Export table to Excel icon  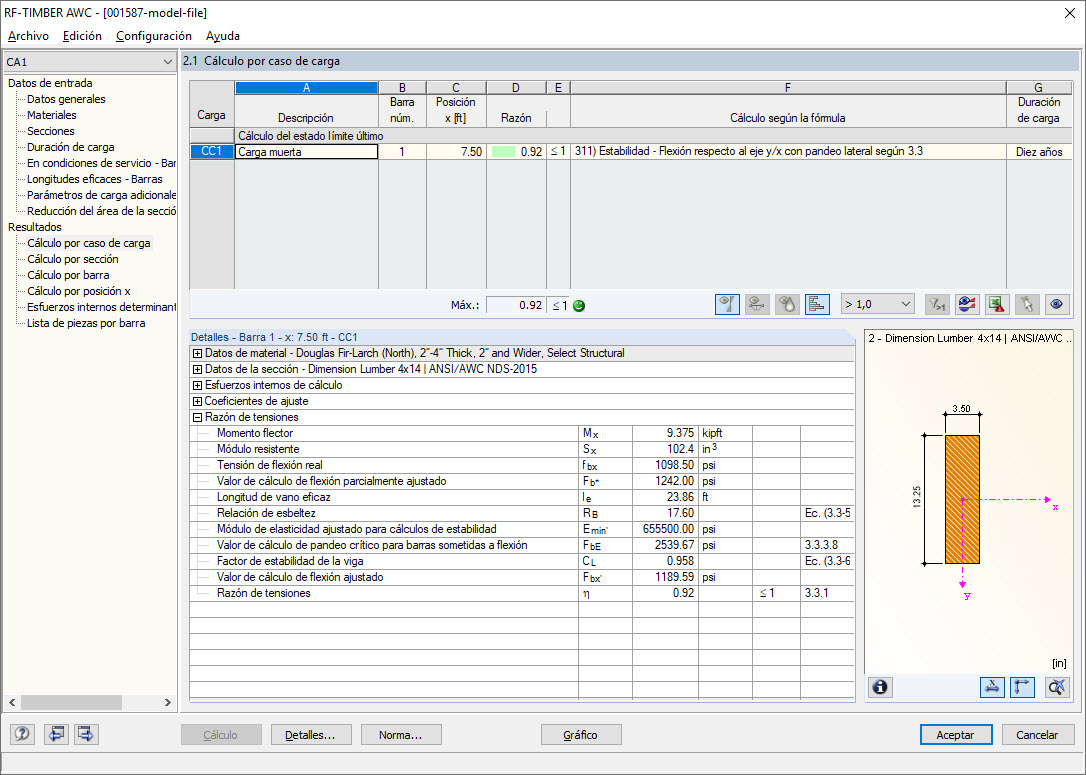997,304
